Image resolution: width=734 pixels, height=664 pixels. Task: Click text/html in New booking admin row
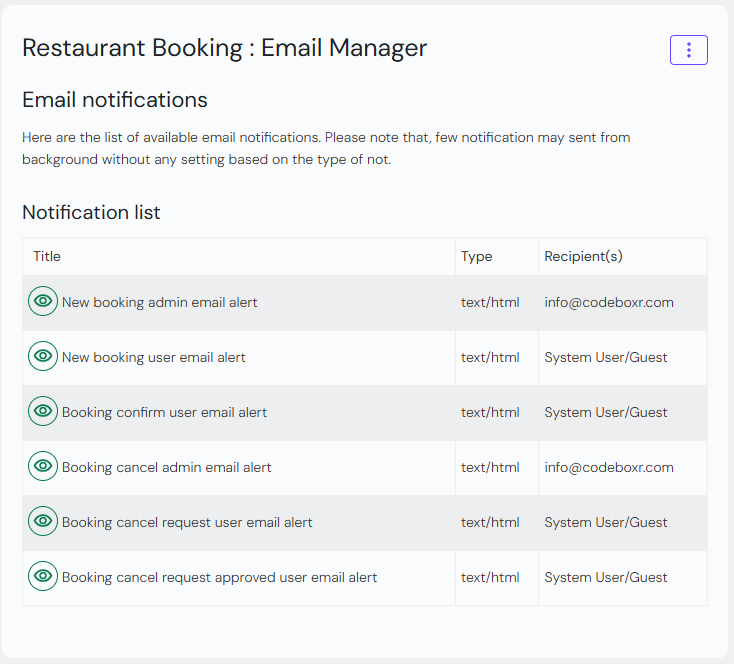pyautogui.click(x=490, y=302)
